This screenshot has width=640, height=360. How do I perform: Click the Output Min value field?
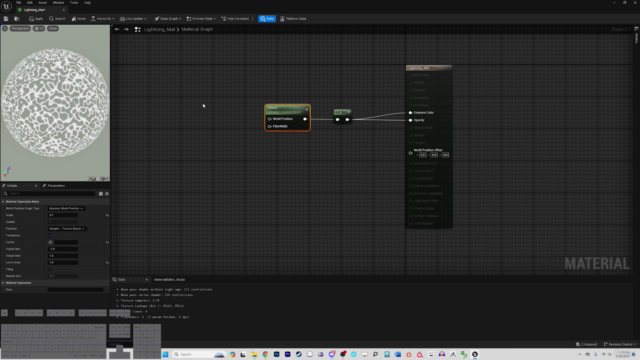click(x=63, y=249)
